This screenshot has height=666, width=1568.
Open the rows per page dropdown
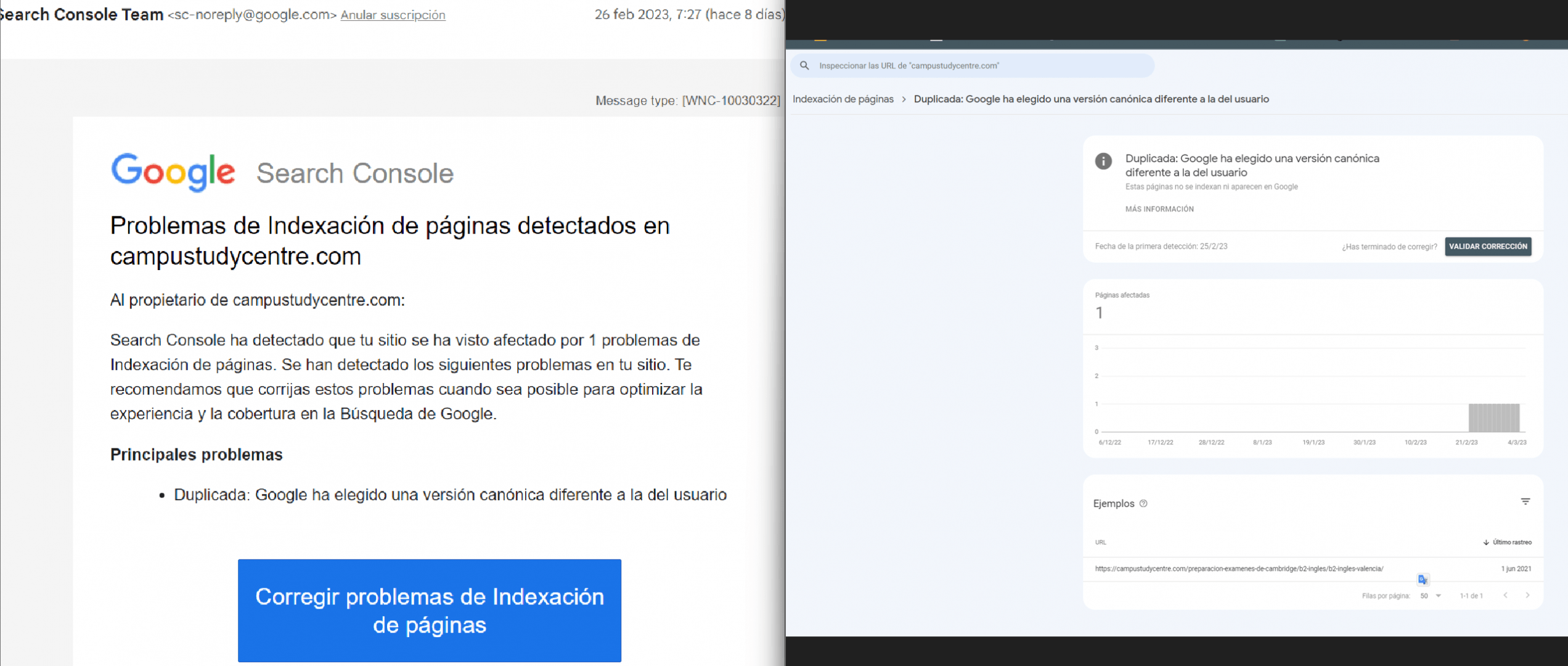coord(1430,596)
